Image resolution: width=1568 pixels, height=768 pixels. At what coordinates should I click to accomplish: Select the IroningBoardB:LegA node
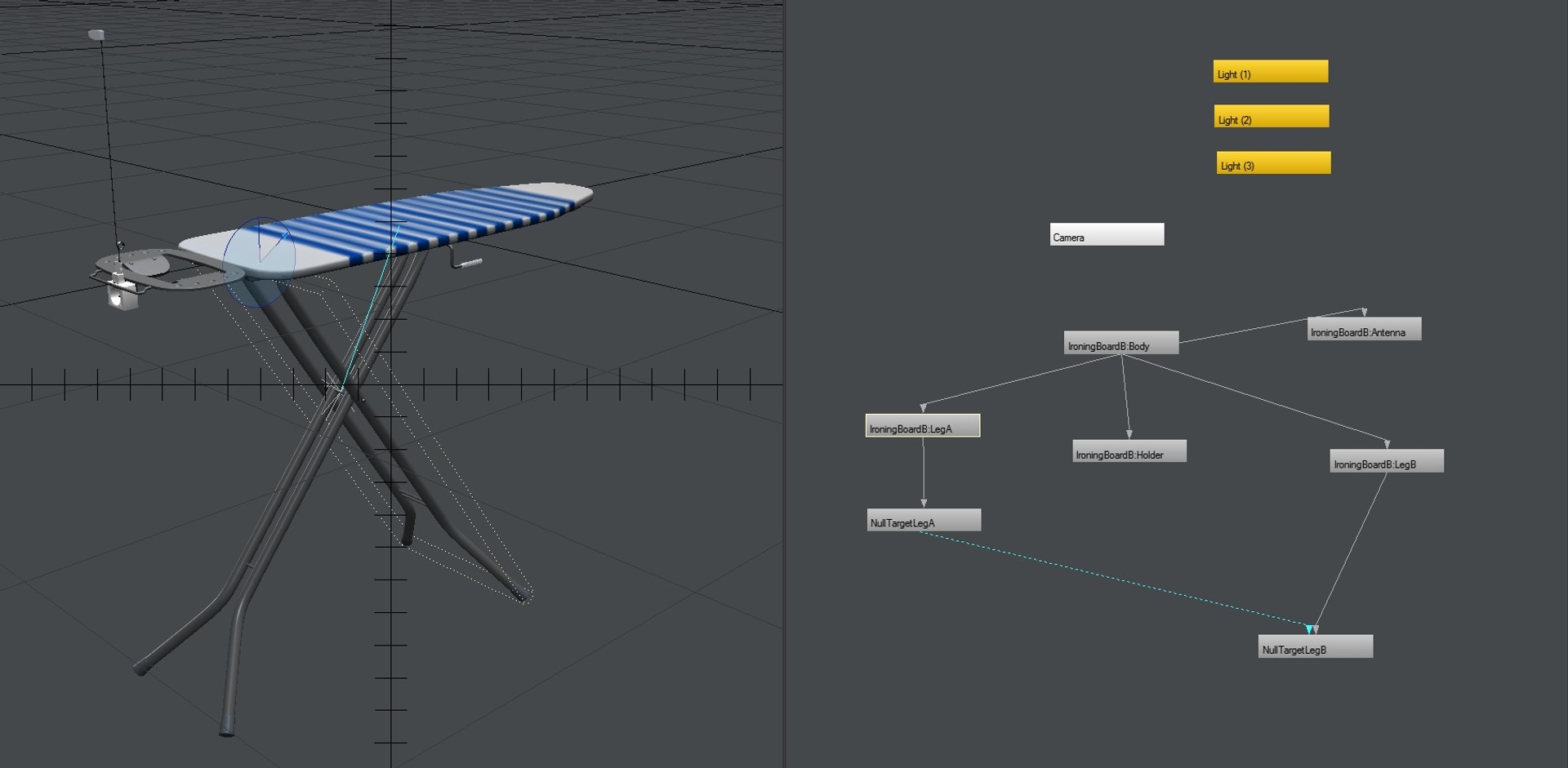pyautogui.click(x=923, y=426)
